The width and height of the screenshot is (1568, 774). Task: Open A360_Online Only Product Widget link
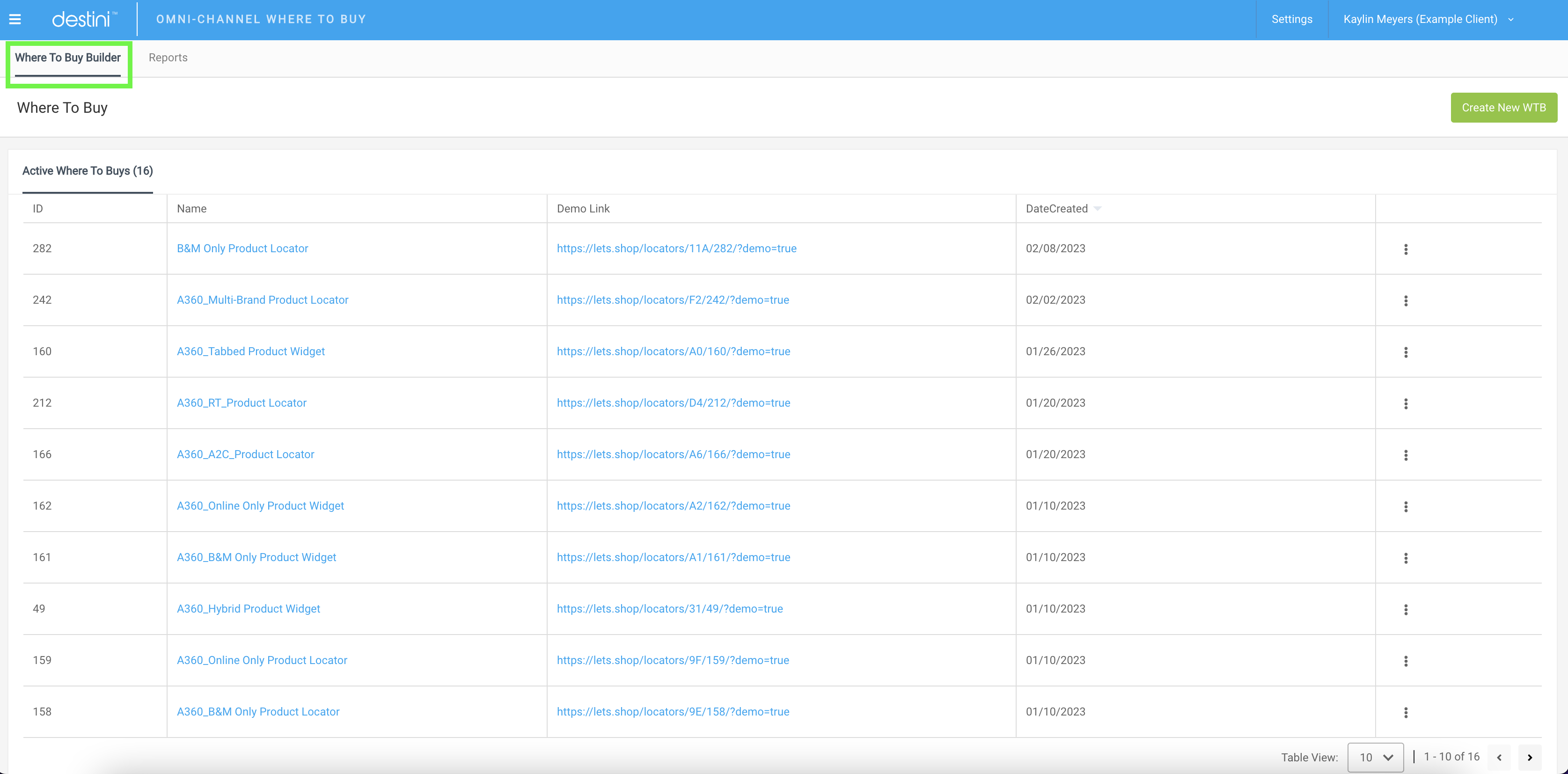(x=260, y=506)
